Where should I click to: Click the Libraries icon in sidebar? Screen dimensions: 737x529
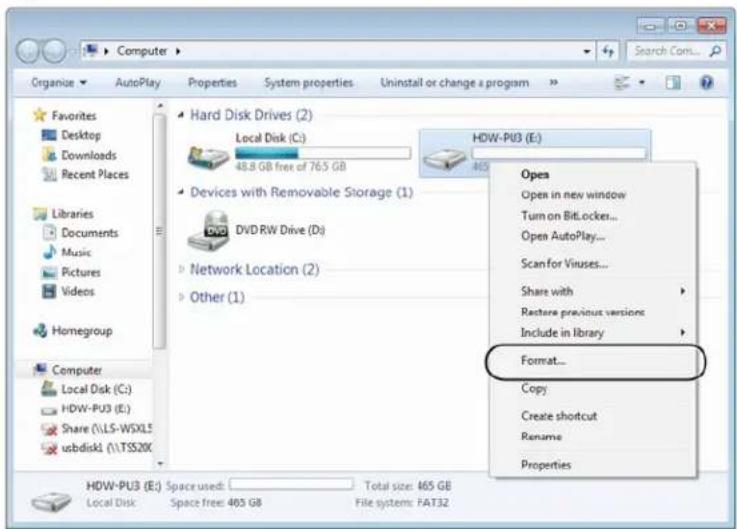coord(40,214)
